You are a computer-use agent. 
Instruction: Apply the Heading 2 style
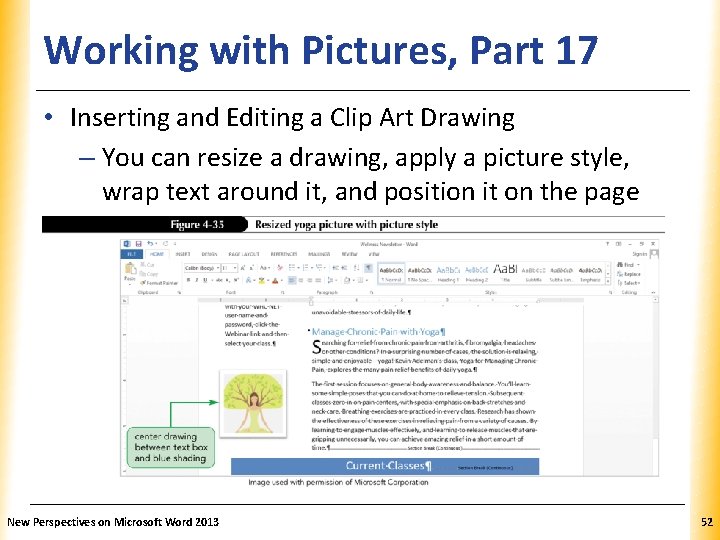477,274
